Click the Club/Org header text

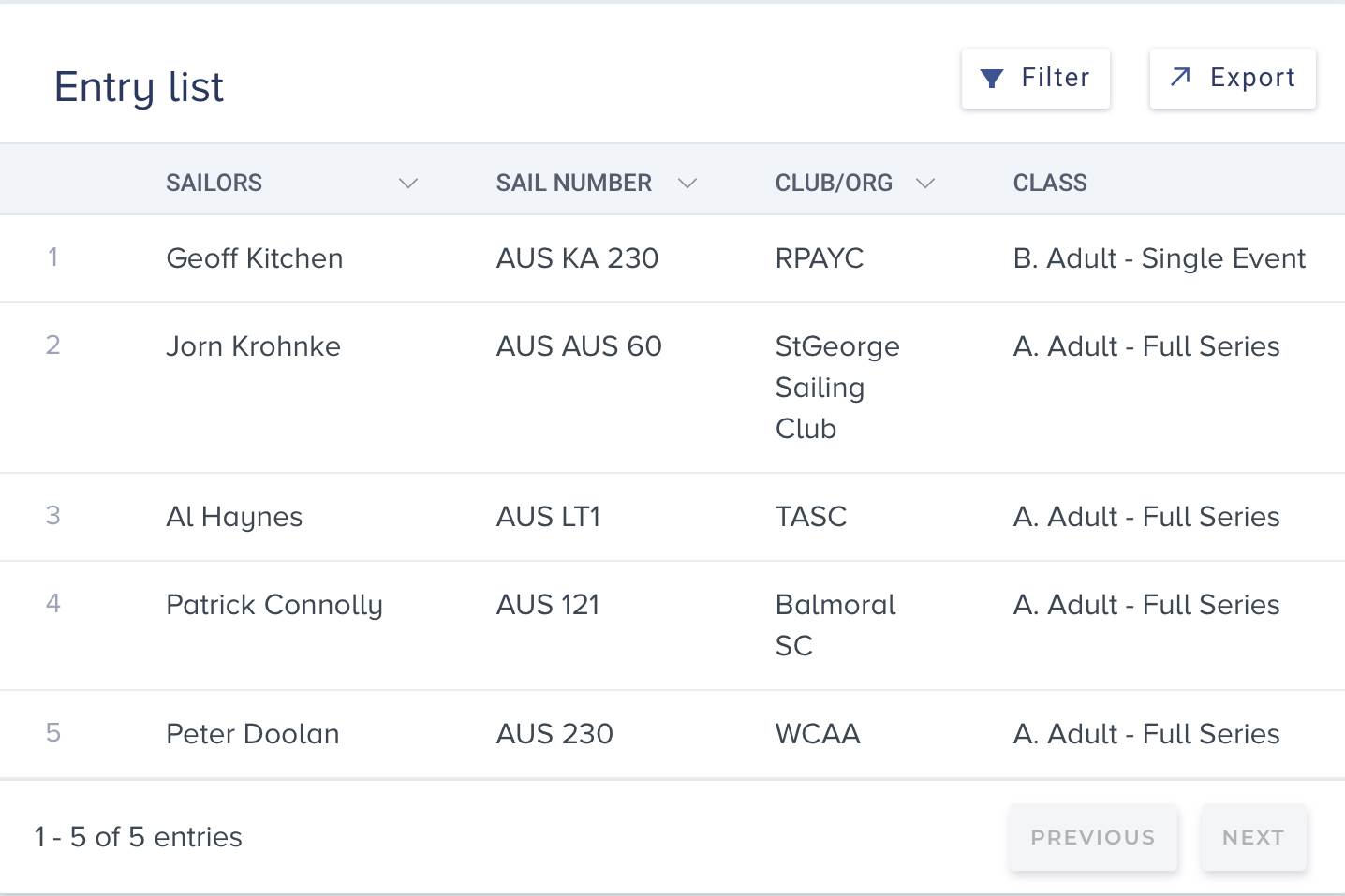tap(834, 184)
